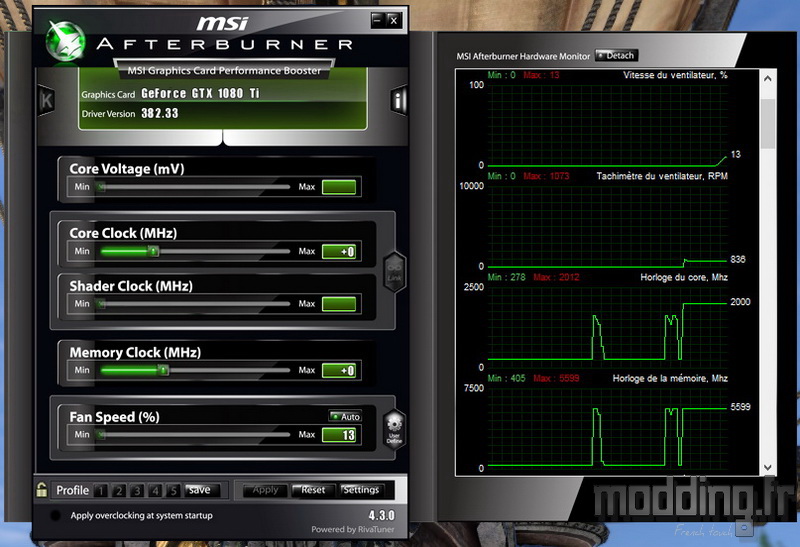The width and height of the screenshot is (800, 547).
Task: Click the Core Voltage slider track
Action: click(x=194, y=187)
